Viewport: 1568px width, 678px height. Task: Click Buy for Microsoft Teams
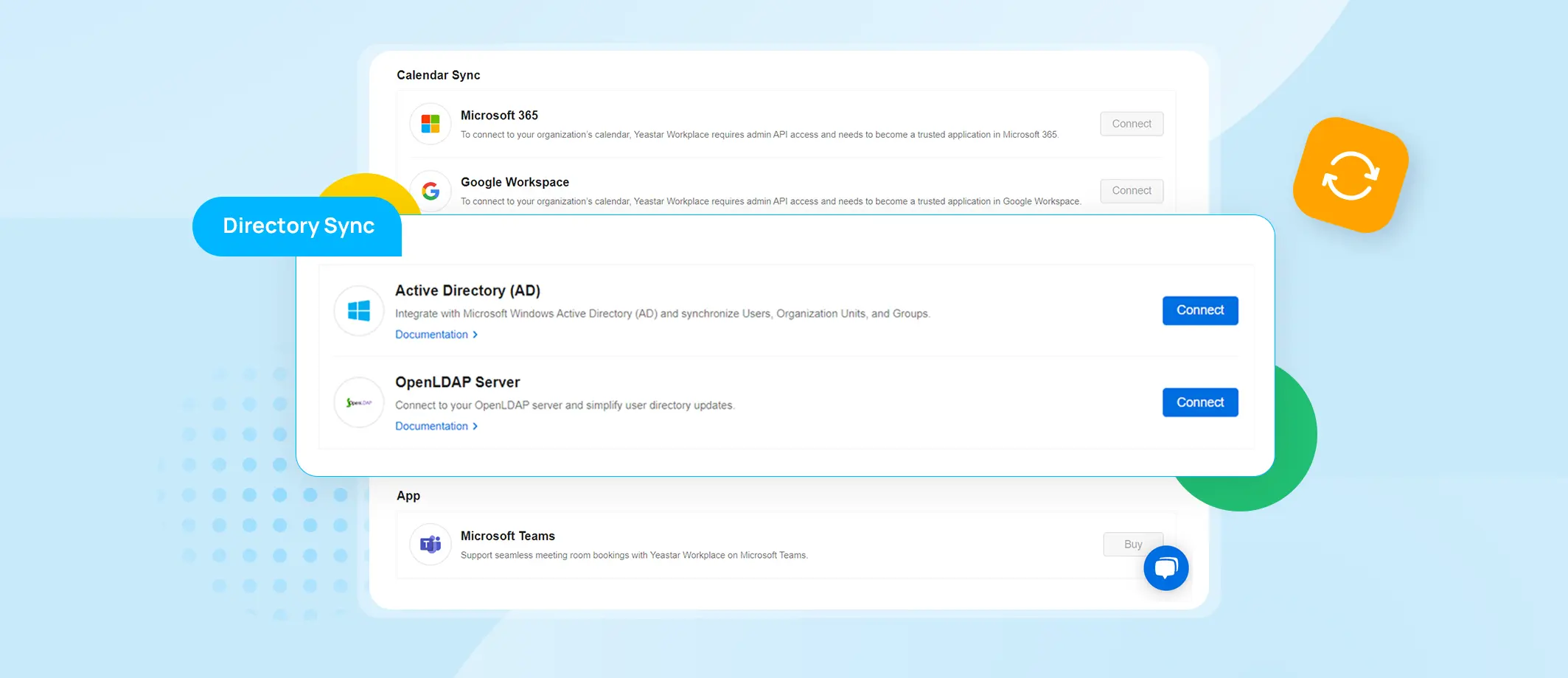(1132, 544)
